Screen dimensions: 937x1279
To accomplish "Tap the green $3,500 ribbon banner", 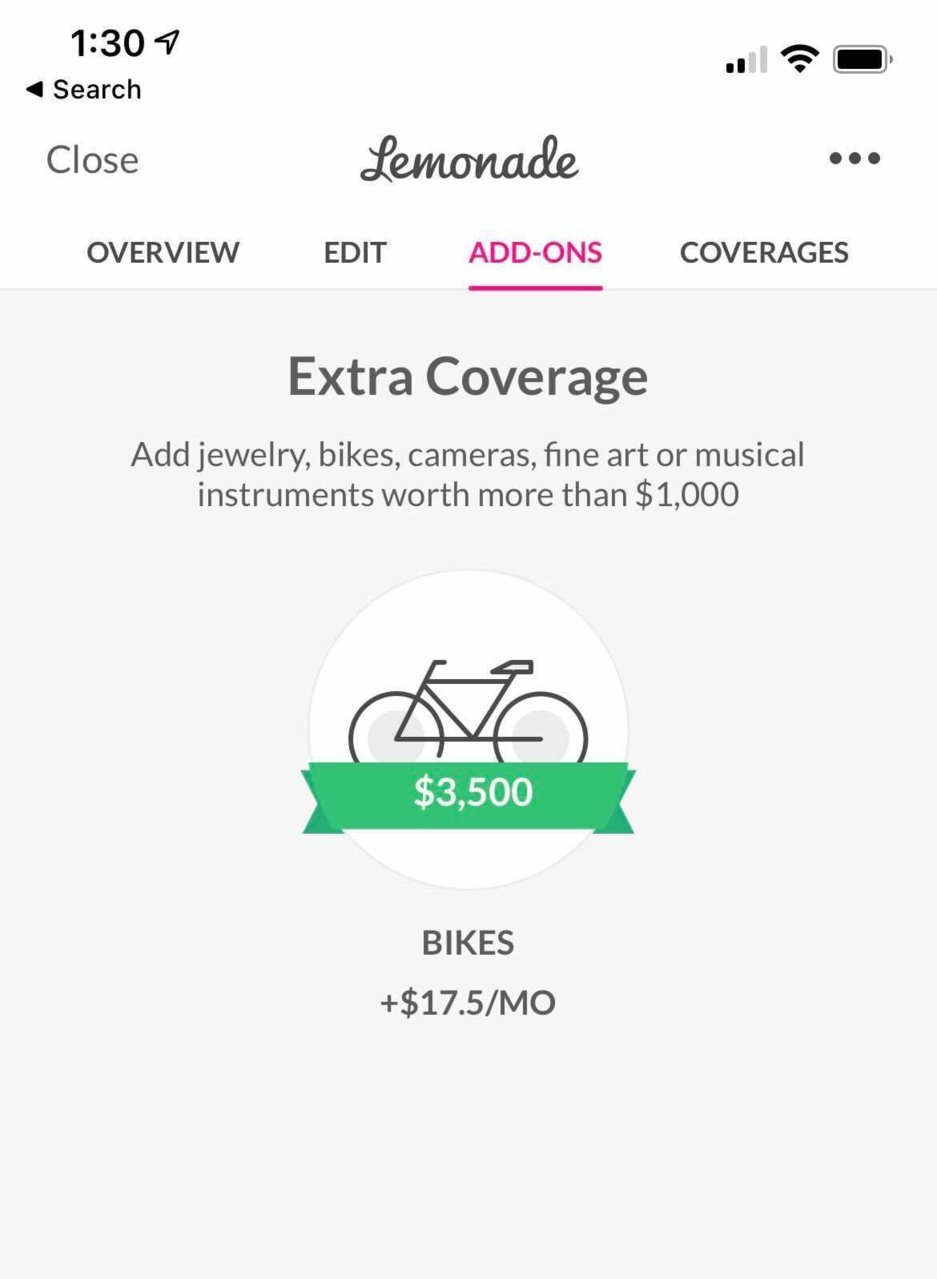I will (468, 796).
